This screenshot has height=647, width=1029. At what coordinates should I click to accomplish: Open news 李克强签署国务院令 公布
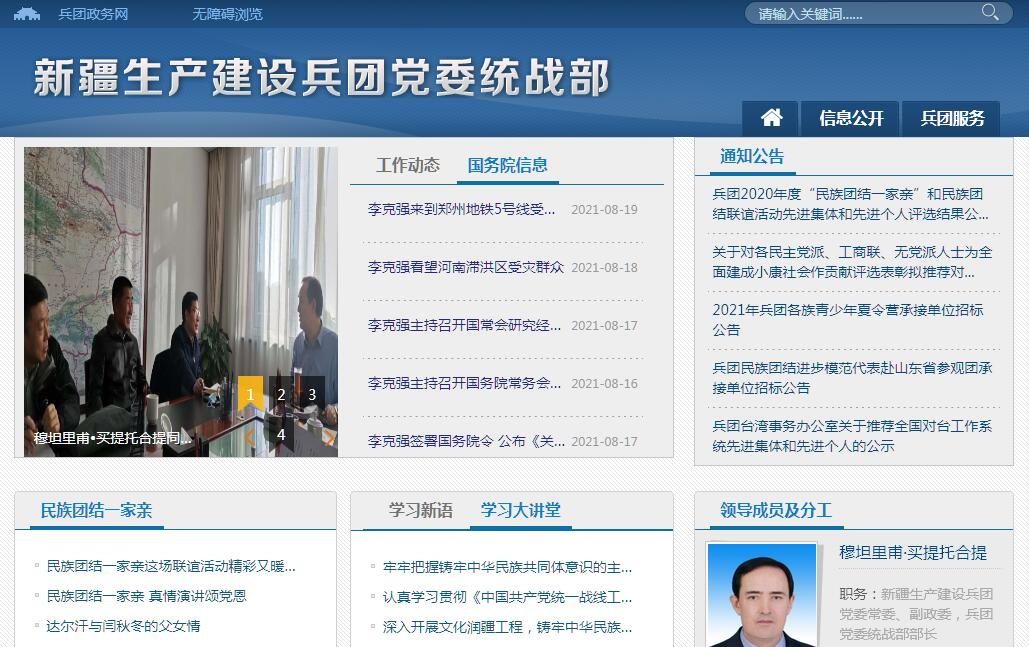(x=466, y=441)
